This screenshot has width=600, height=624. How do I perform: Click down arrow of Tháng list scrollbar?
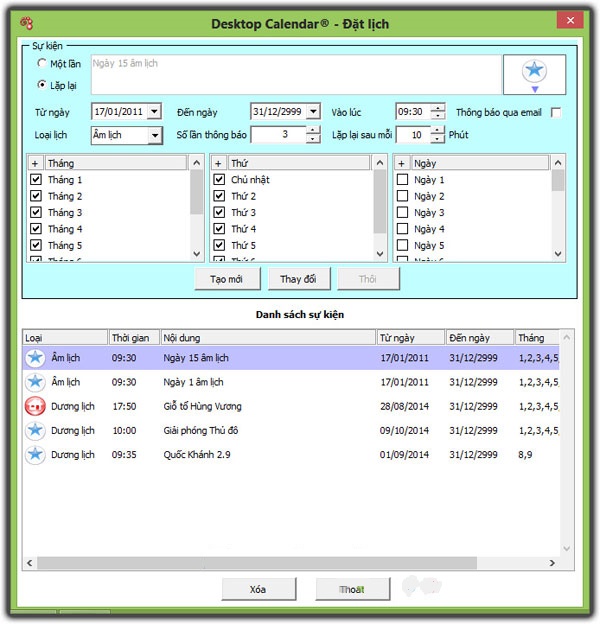pyautogui.click(x=197, y=254)
